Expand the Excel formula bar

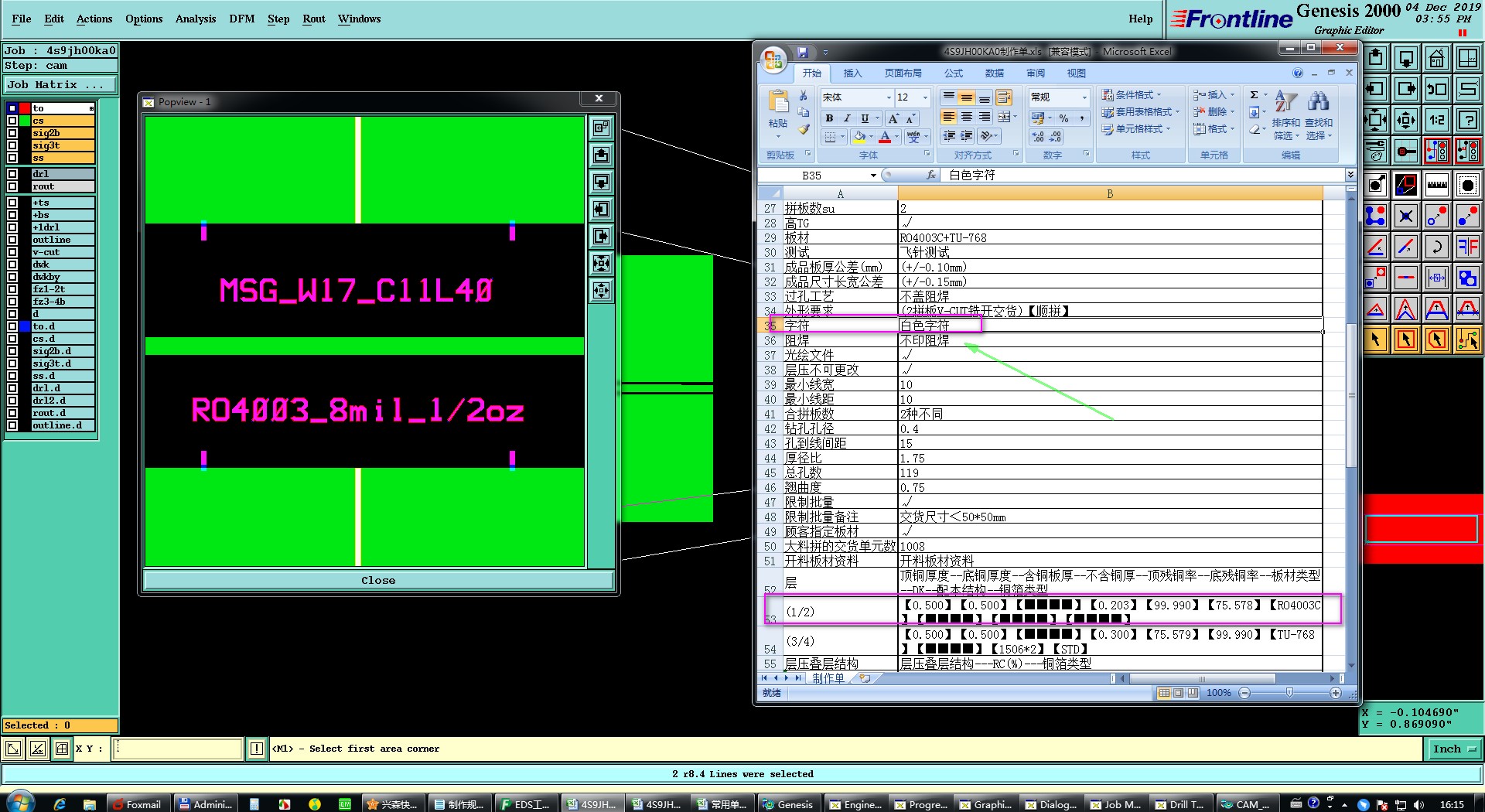click(1350, 175)
